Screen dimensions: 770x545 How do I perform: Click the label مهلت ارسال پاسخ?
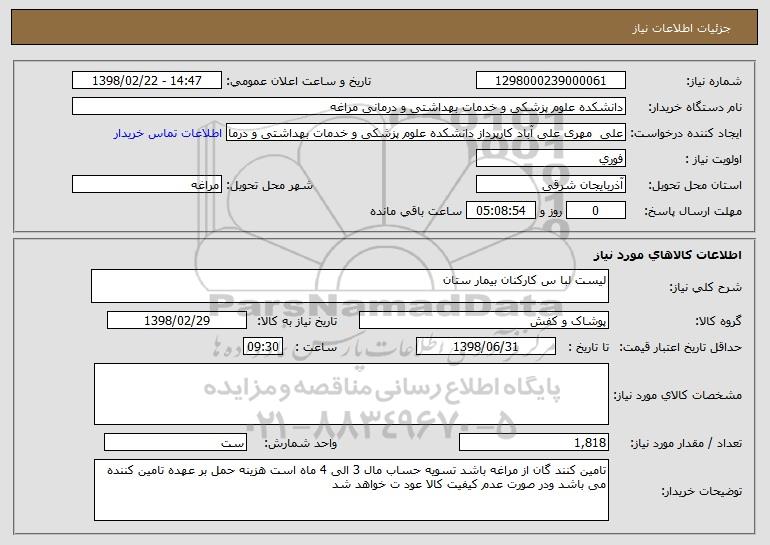pos(693,212)
